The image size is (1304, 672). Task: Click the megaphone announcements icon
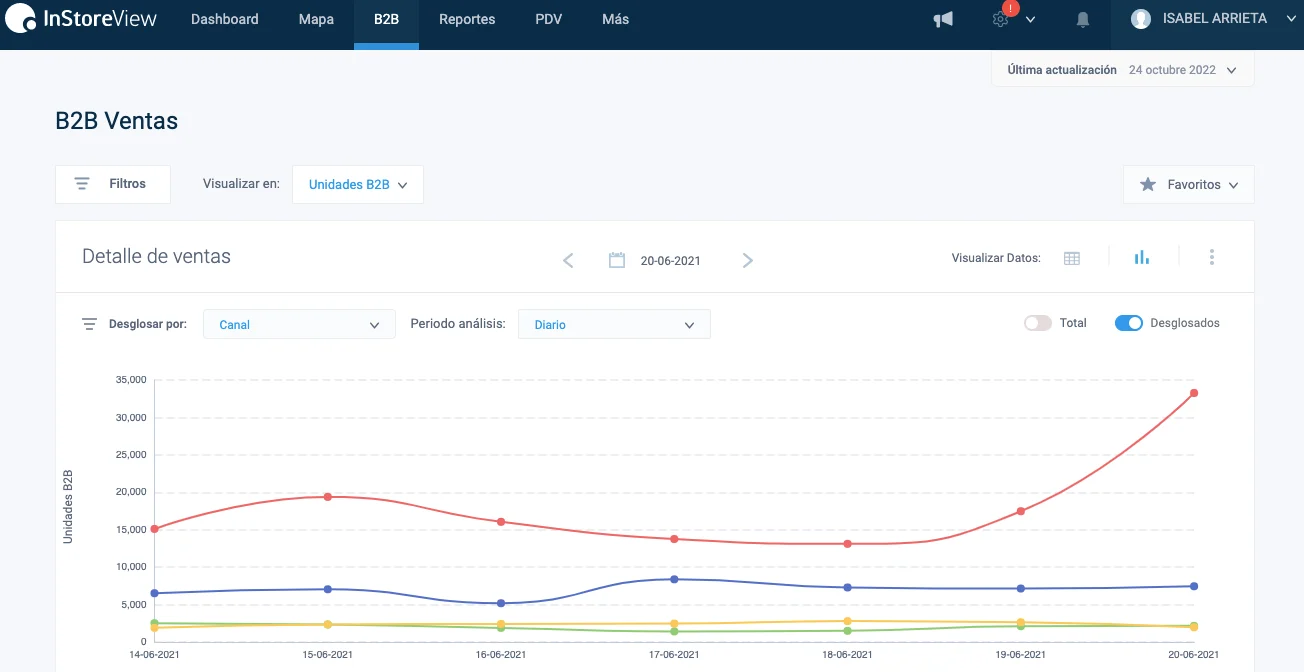[x=943, y=20]
